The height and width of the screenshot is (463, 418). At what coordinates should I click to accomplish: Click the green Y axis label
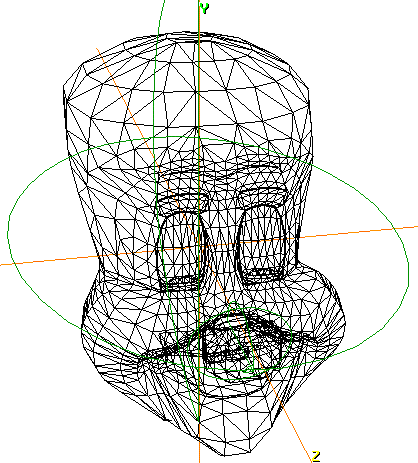pos(205,8)
